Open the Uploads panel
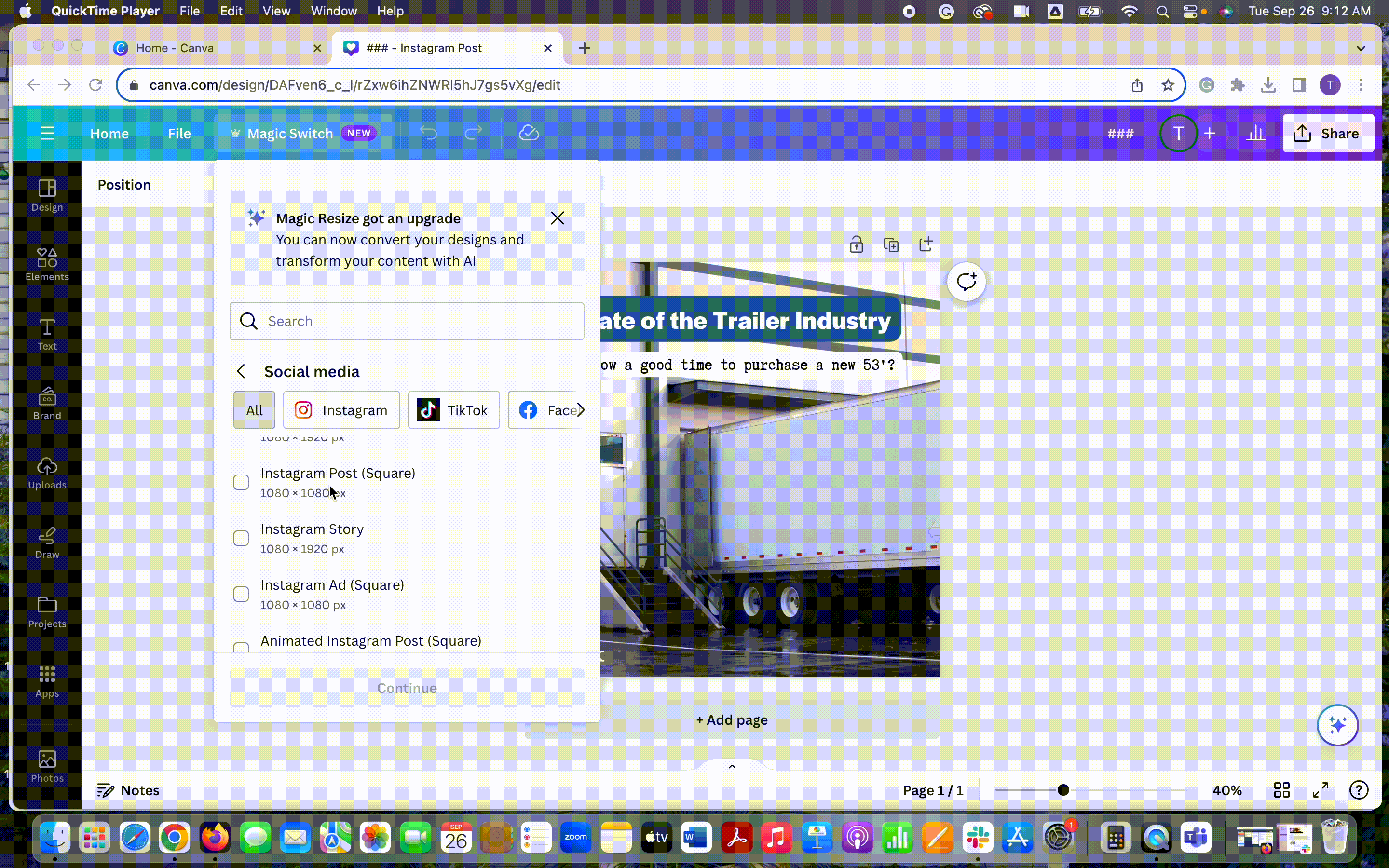The height and width of the screenshot is (868, 1389). point(47,473)
